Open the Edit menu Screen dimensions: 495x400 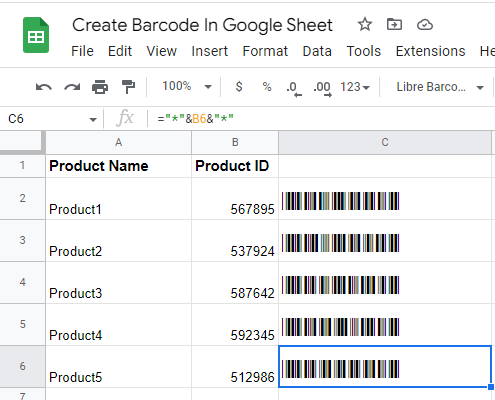tap(120, 51)
